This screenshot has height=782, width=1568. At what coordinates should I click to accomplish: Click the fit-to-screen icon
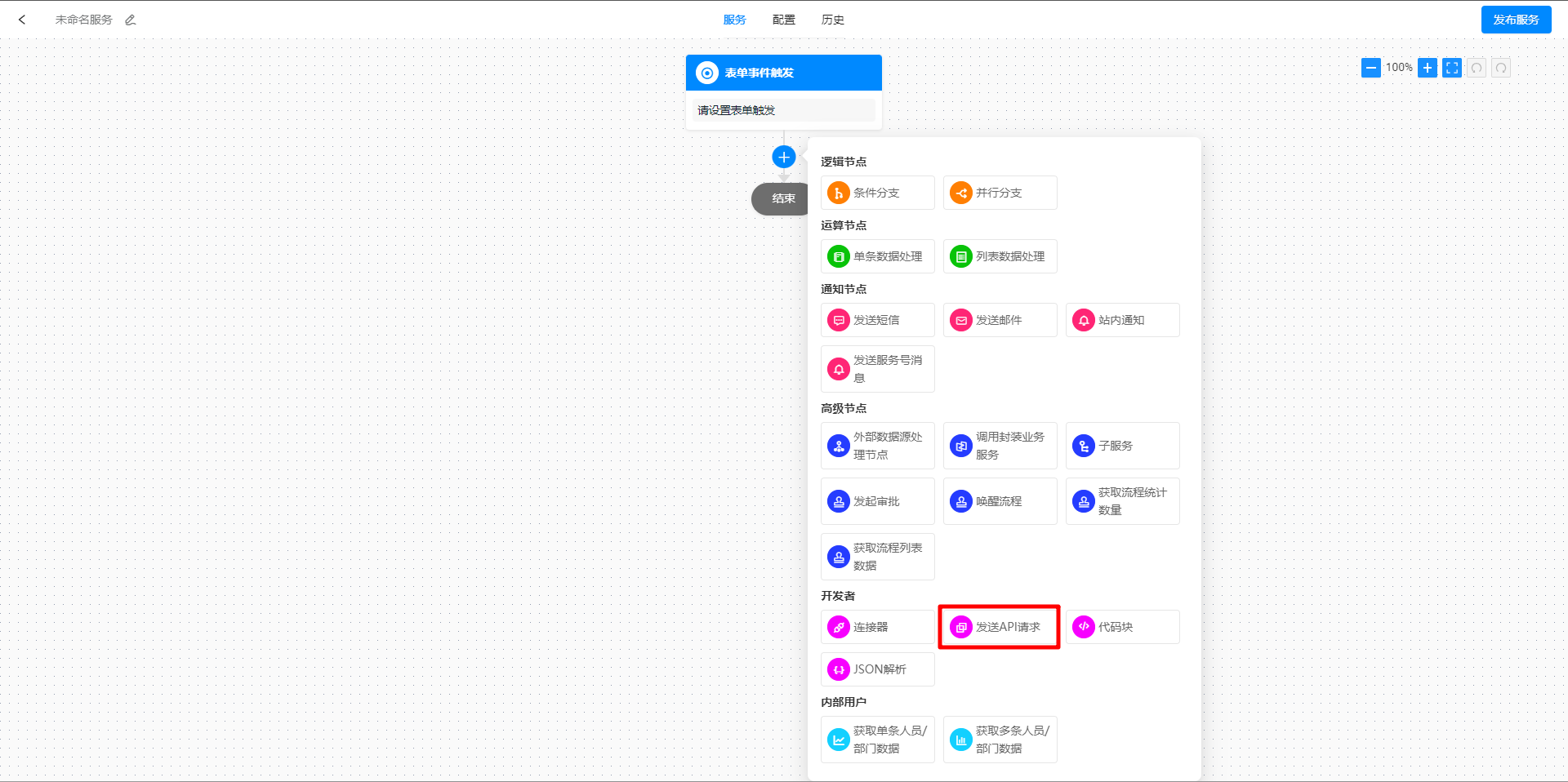point(1451,68)
